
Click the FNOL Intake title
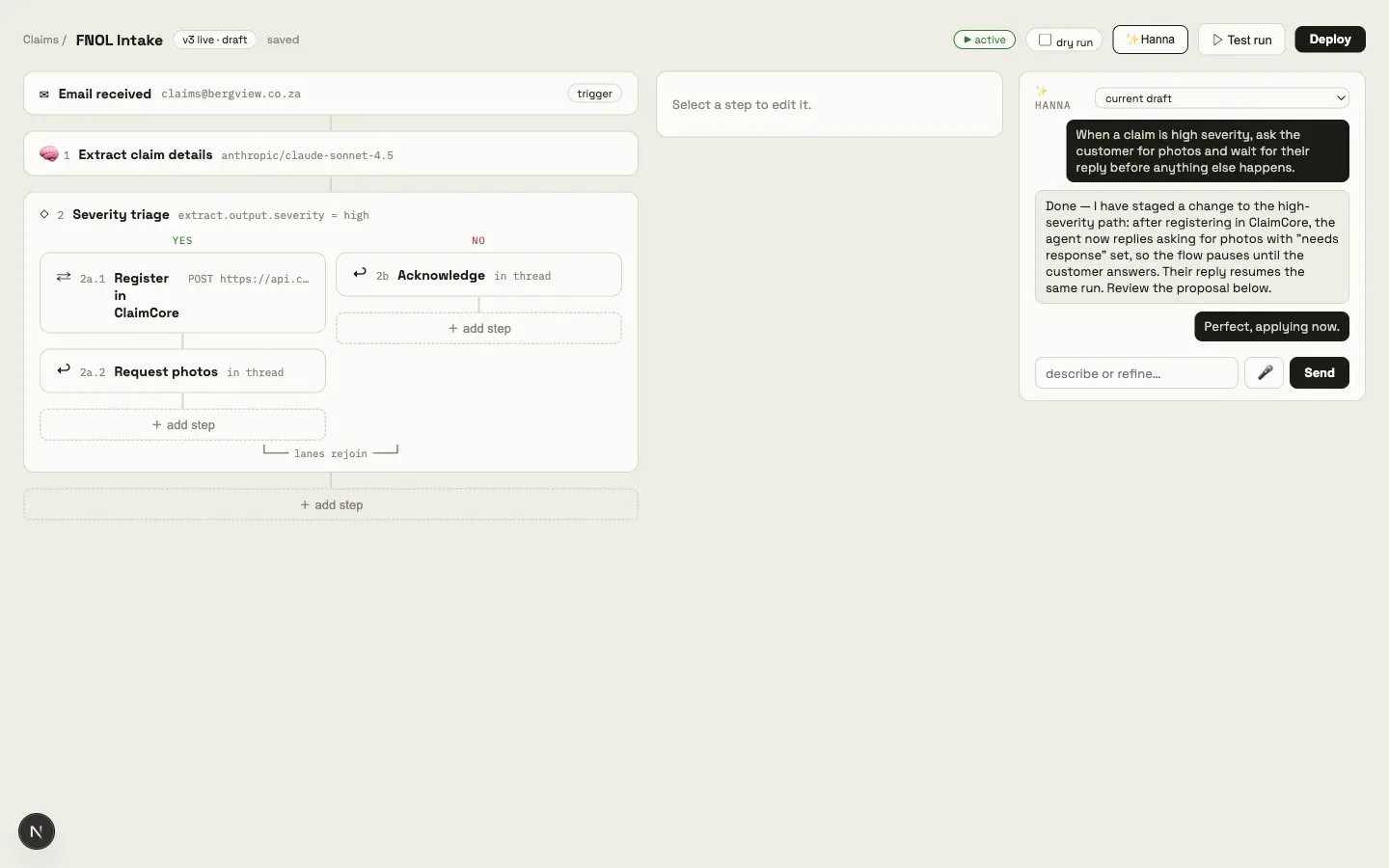tap(120, 40)
